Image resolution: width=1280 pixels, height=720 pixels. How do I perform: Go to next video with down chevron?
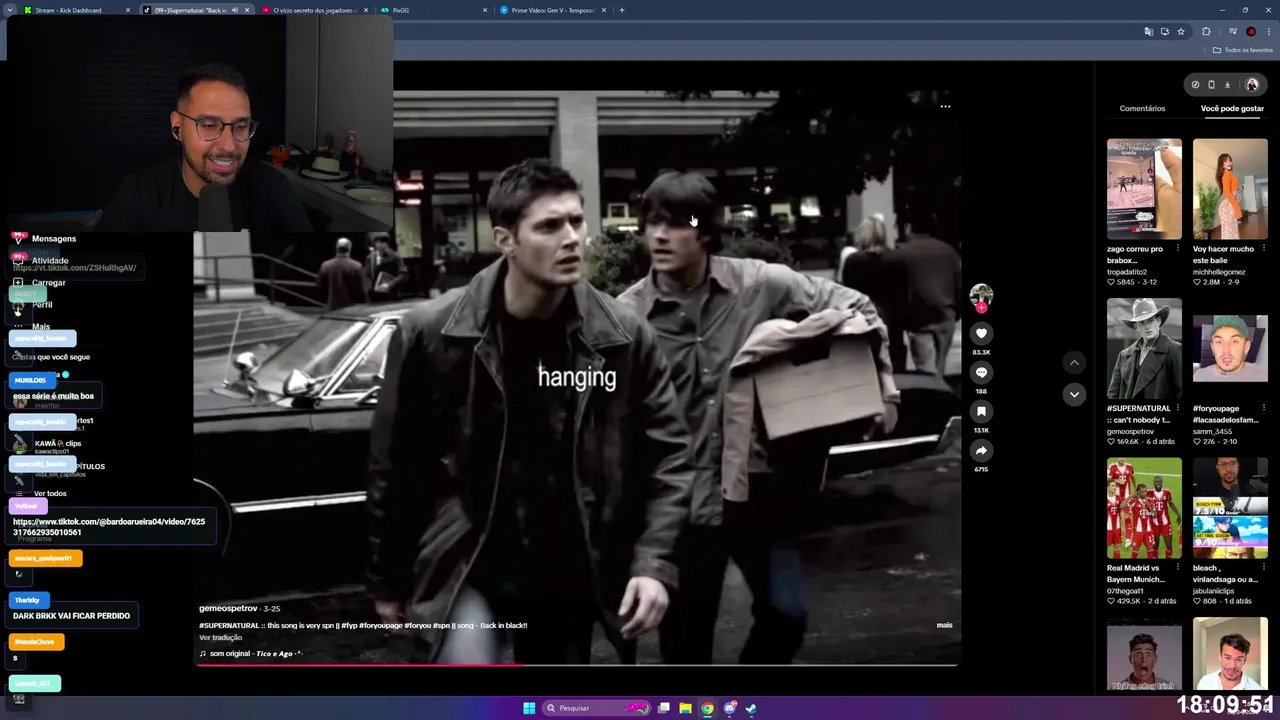click(x=1074, y=394)
